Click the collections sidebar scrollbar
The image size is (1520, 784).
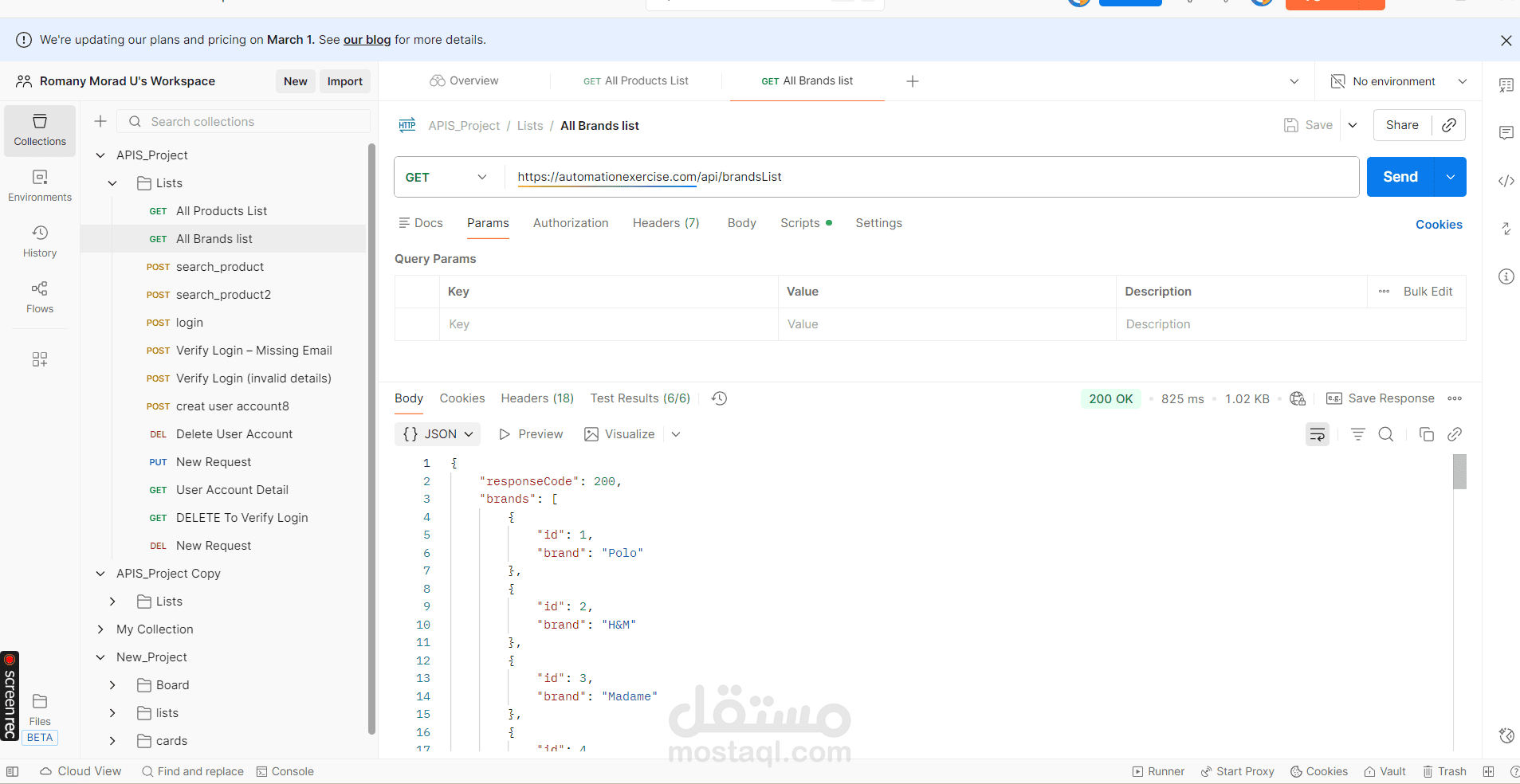(371, 438)
